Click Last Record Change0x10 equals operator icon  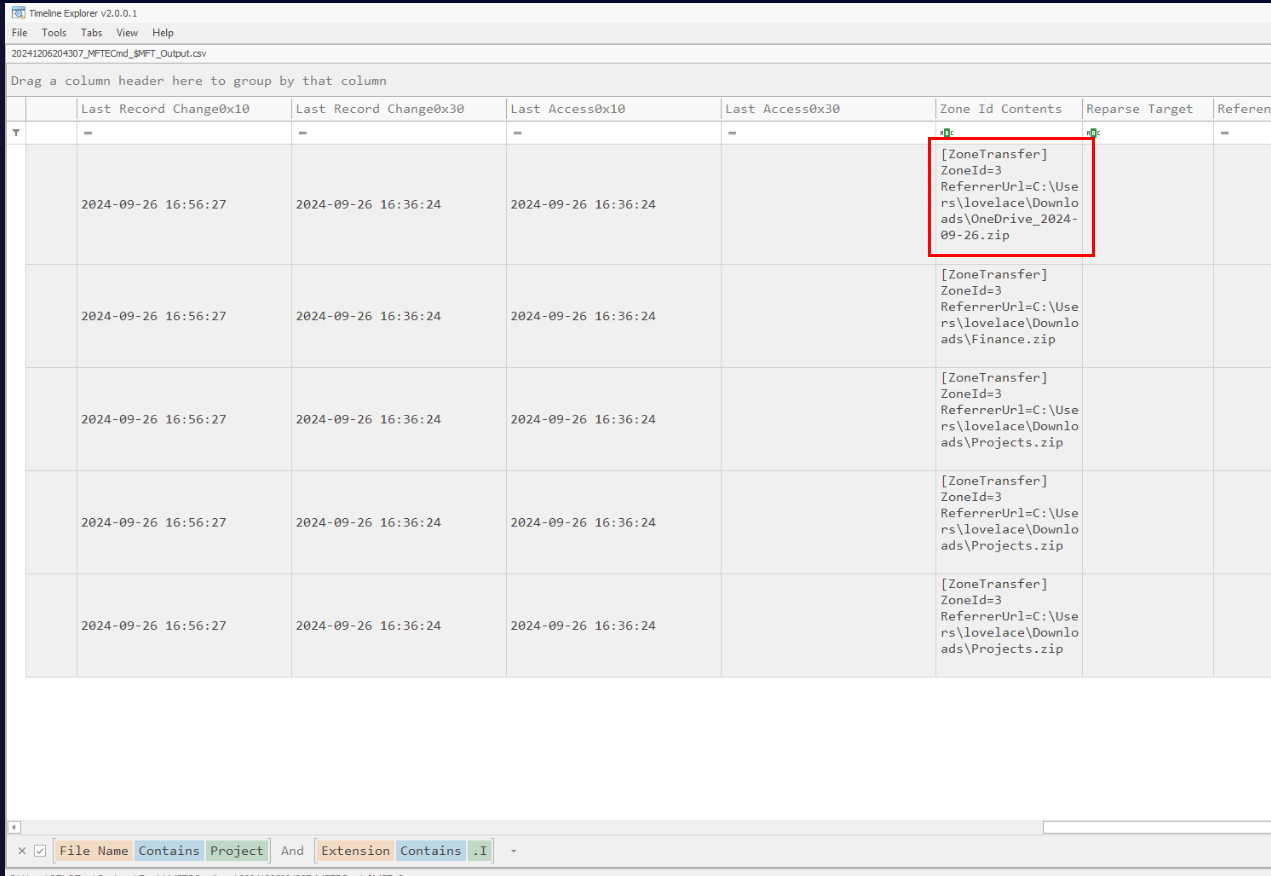pyautogui.click(x=88, y=133)
